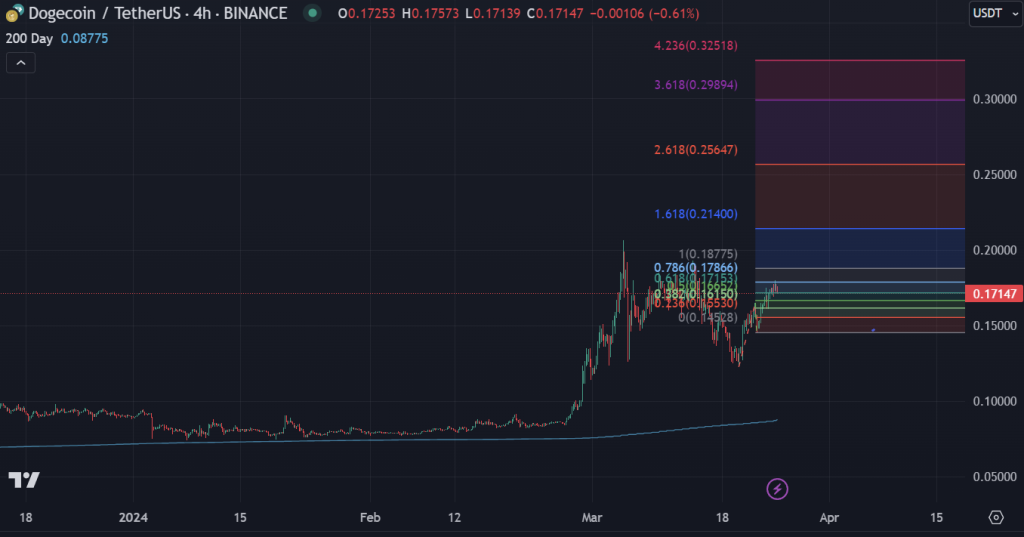
Task: Select the 1.618(0.21400) Fibonacci level label
Action: 696,214
